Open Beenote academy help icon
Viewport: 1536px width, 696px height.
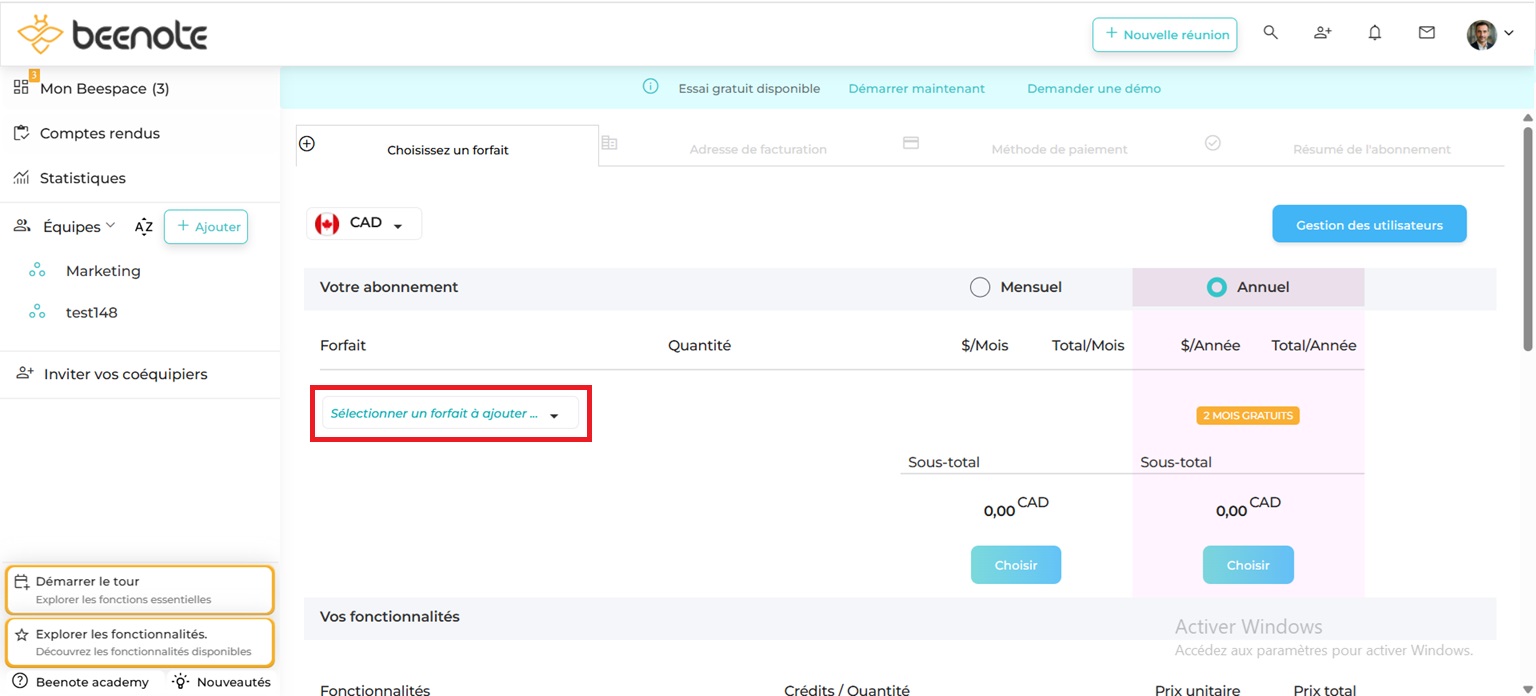point(20,681)
